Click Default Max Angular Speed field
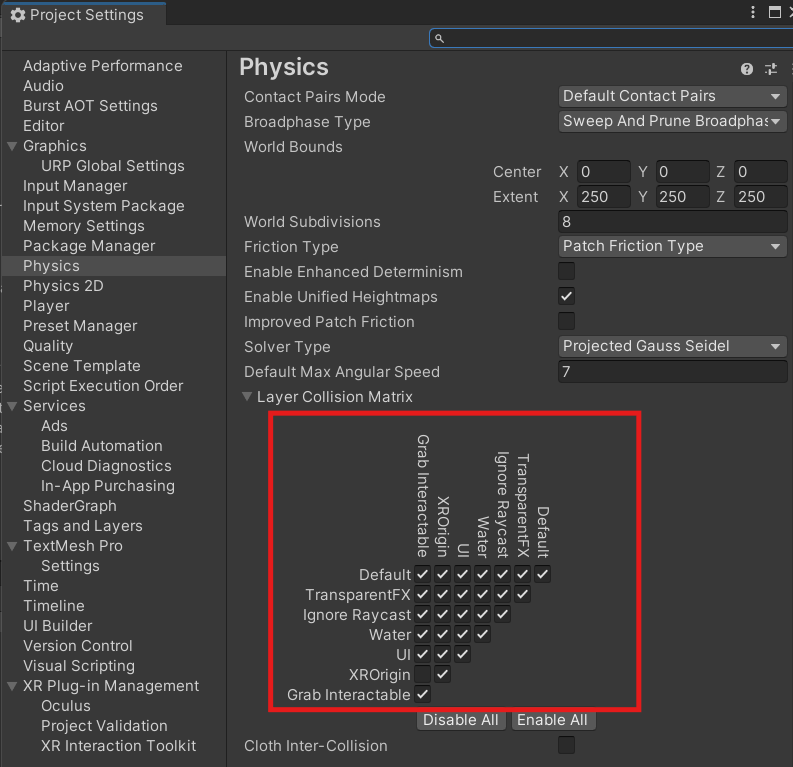The height and width of the screenshot is (767, 793). [x=673, y=372]
